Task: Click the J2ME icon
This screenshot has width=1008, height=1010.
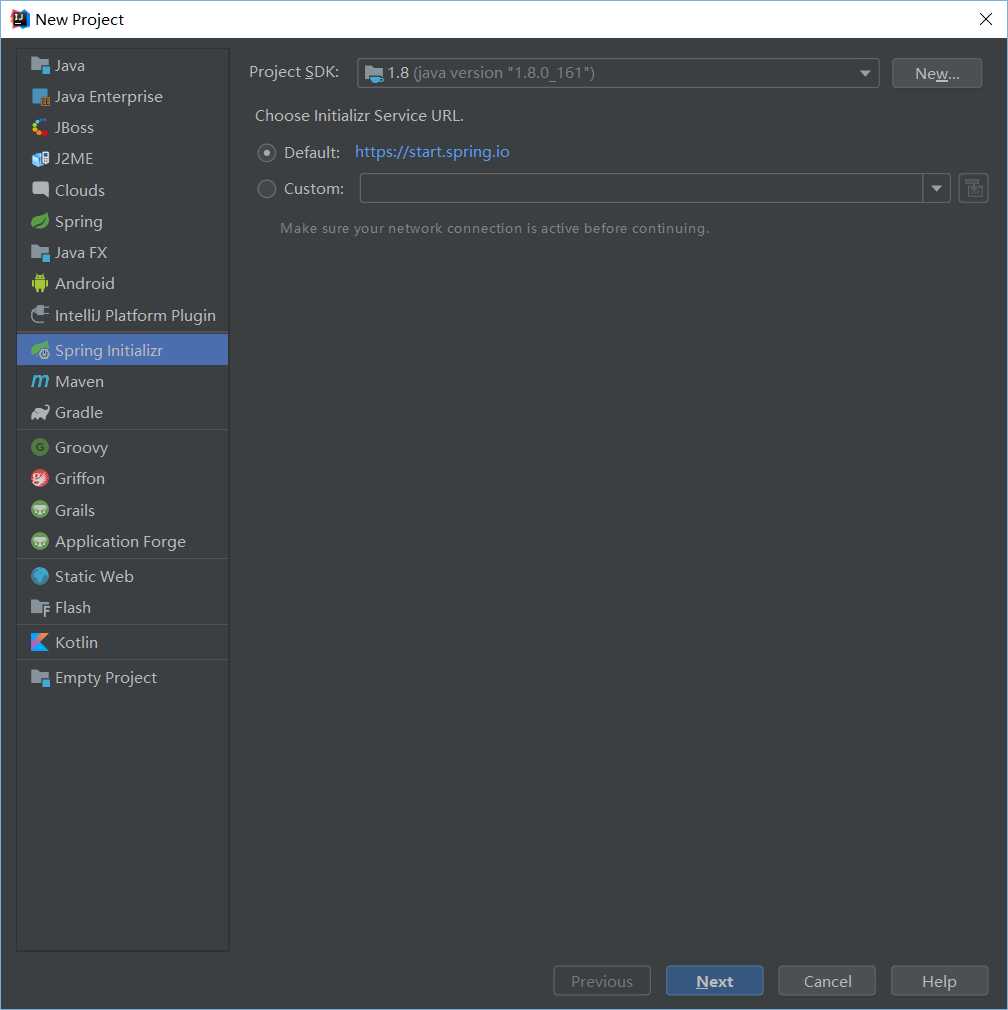Action: tap(40, 158)
